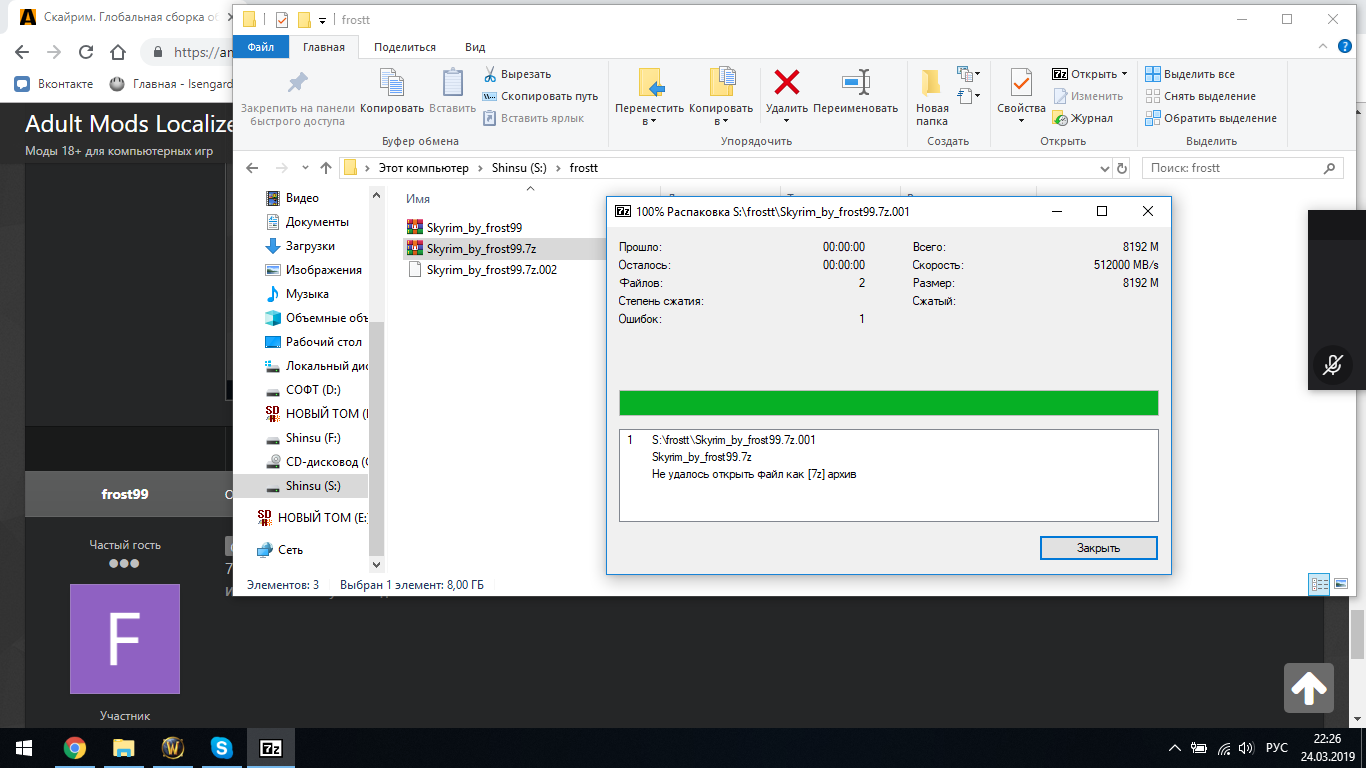Pin to Quick Access (Закрепить) icon
The width and height of the screenshot is (1366, 768).
point(298,84)
